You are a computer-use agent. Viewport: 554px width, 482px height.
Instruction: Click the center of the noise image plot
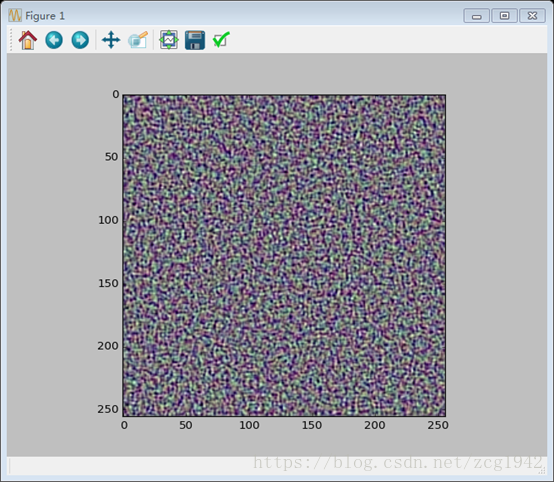coord(284,255)
